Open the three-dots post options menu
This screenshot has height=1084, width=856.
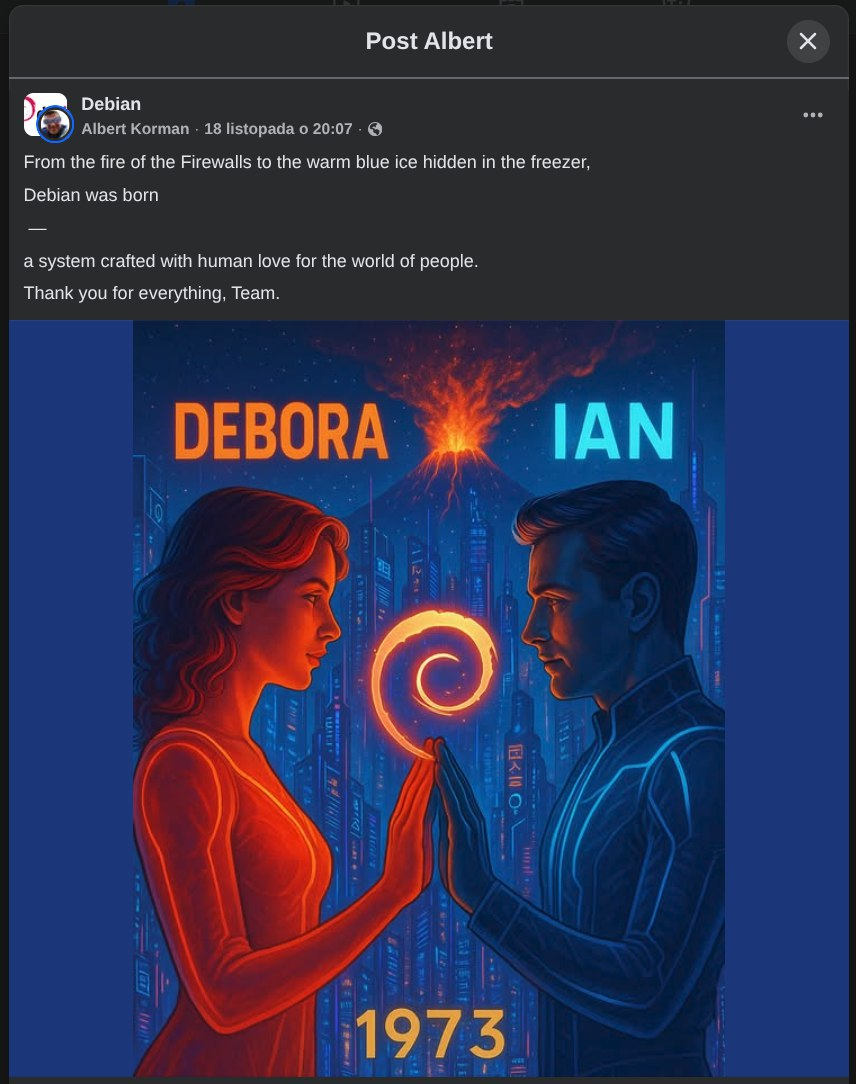813,115
